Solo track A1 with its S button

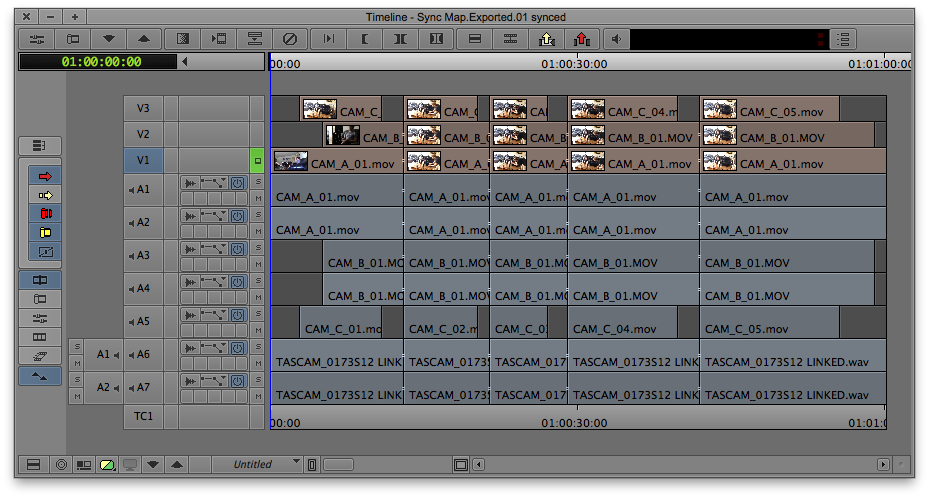tap(258, 182)
